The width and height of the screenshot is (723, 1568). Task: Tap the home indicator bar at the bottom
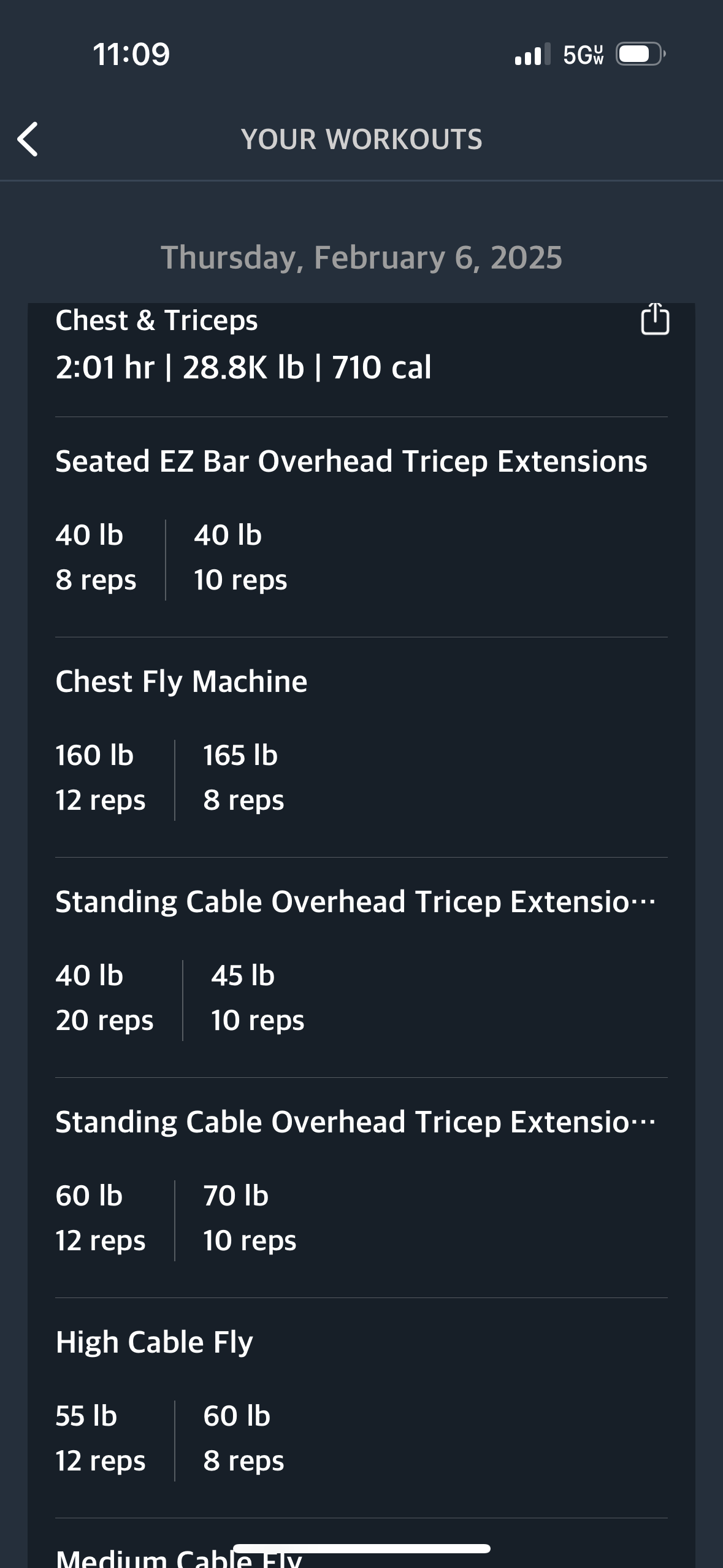coord(361,1548)
